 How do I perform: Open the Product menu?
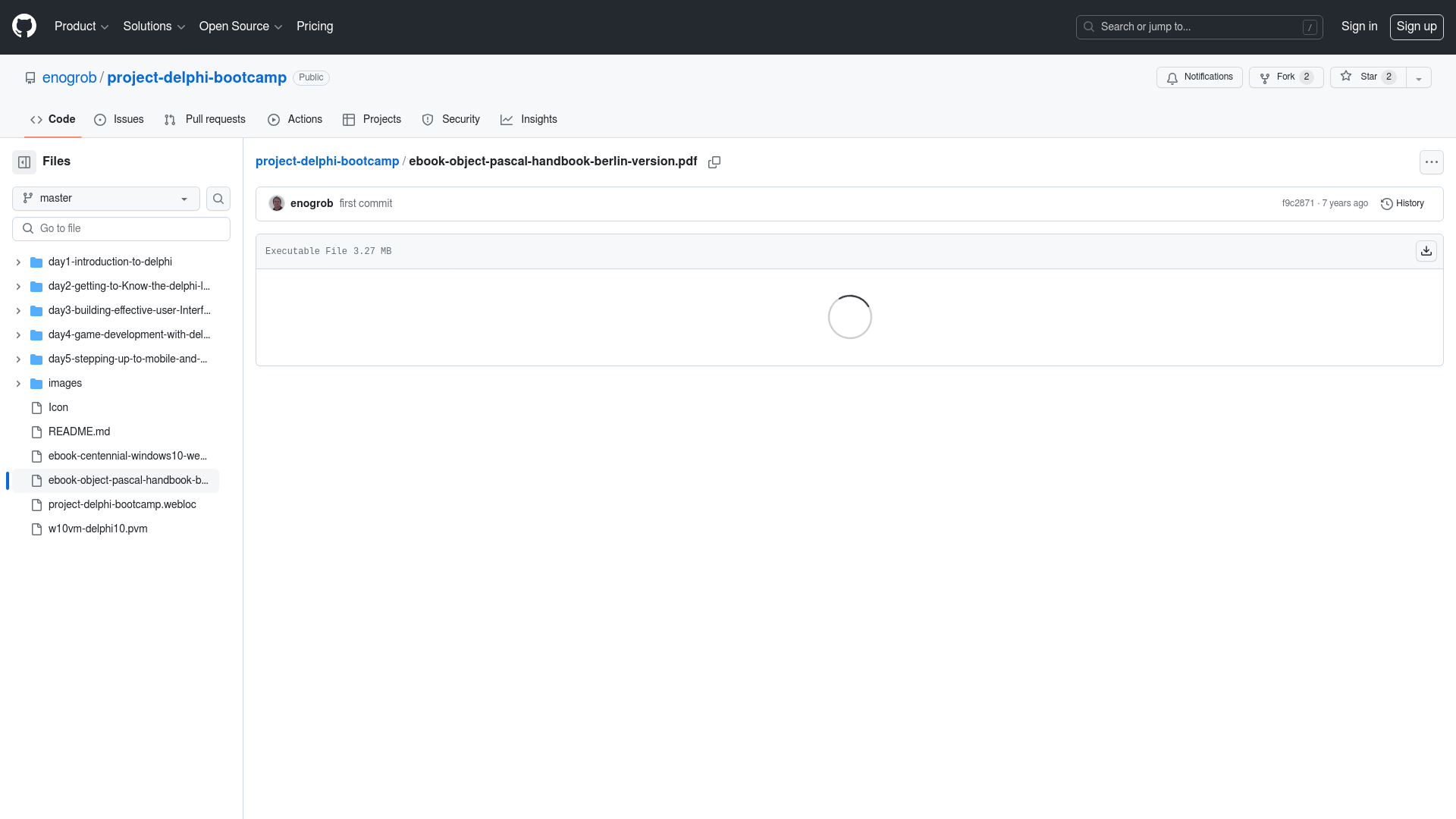point(81,27)
